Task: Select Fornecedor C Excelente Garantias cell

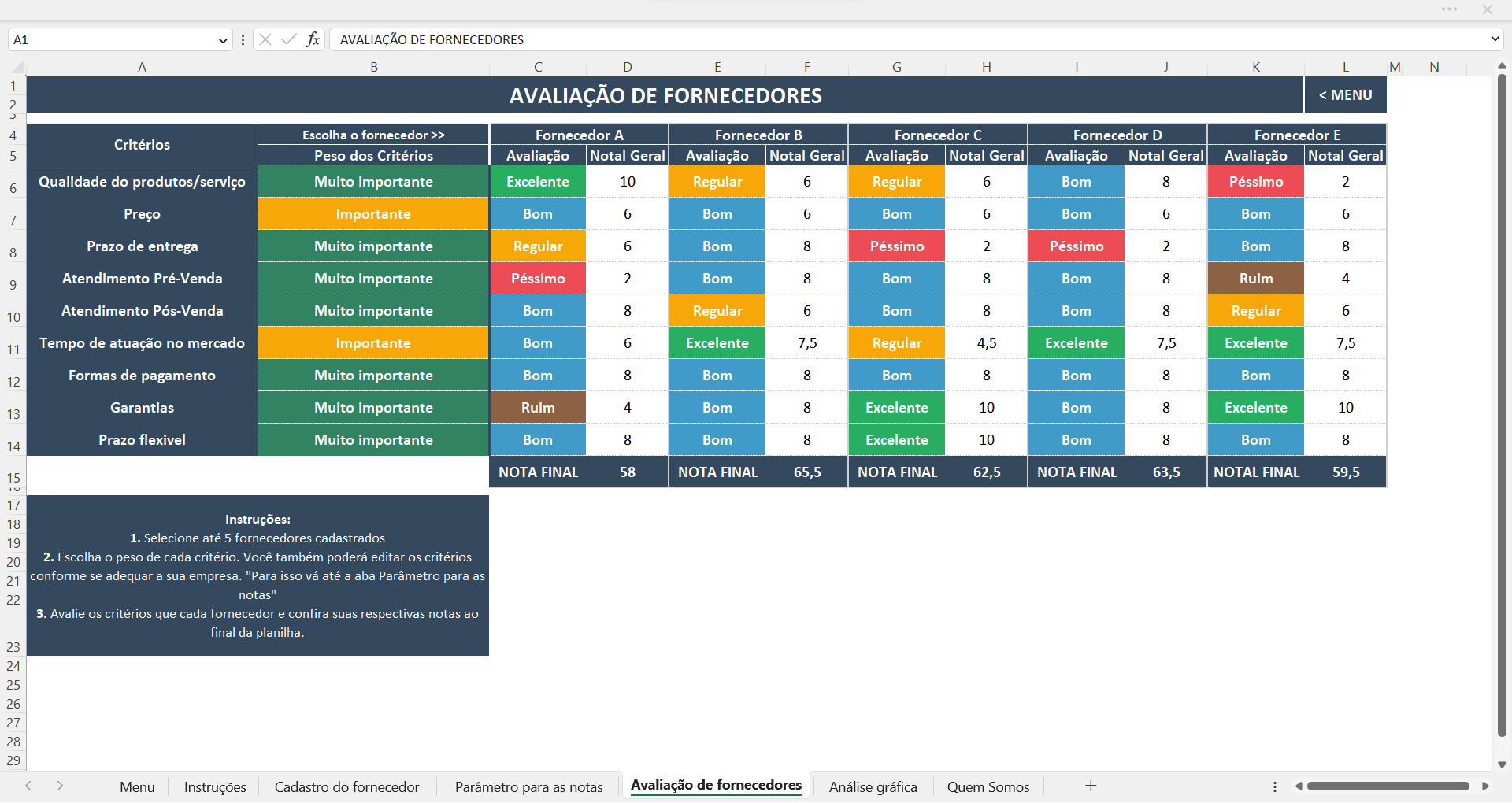Action: 897,407
